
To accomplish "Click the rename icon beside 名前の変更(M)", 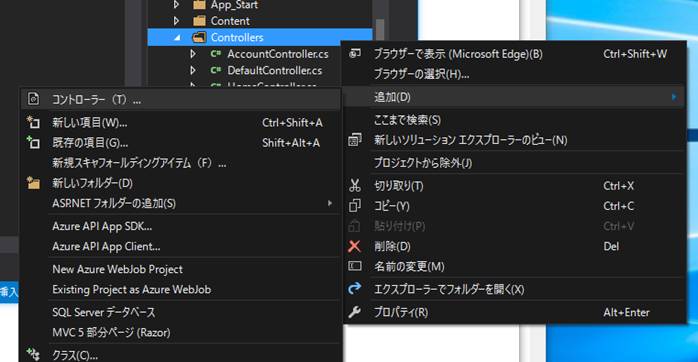I will (x=355, y=266).
